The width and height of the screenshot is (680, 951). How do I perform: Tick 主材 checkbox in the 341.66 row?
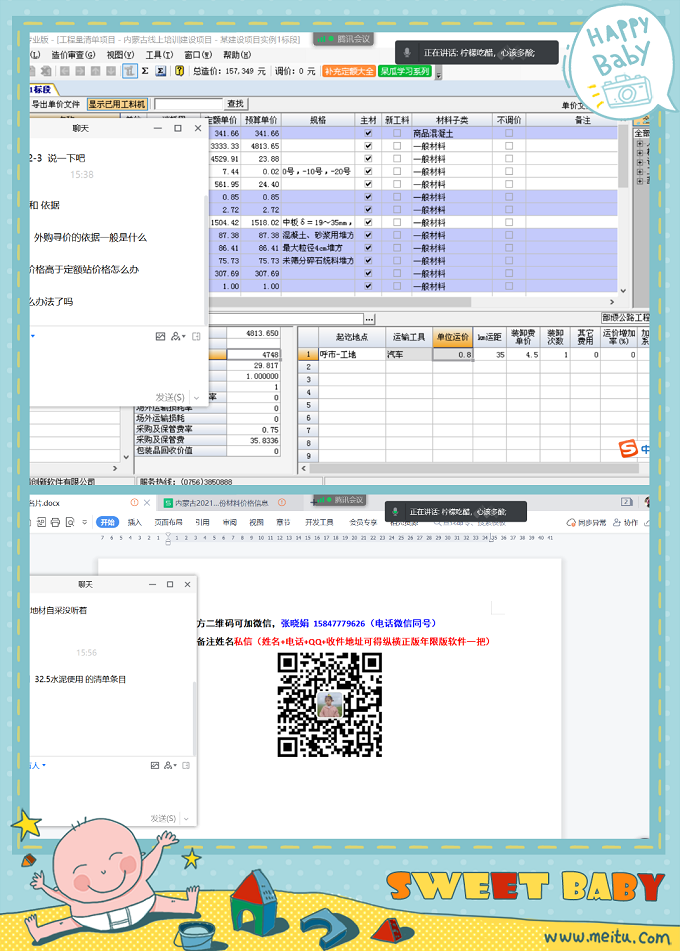[x=368, y=133]
